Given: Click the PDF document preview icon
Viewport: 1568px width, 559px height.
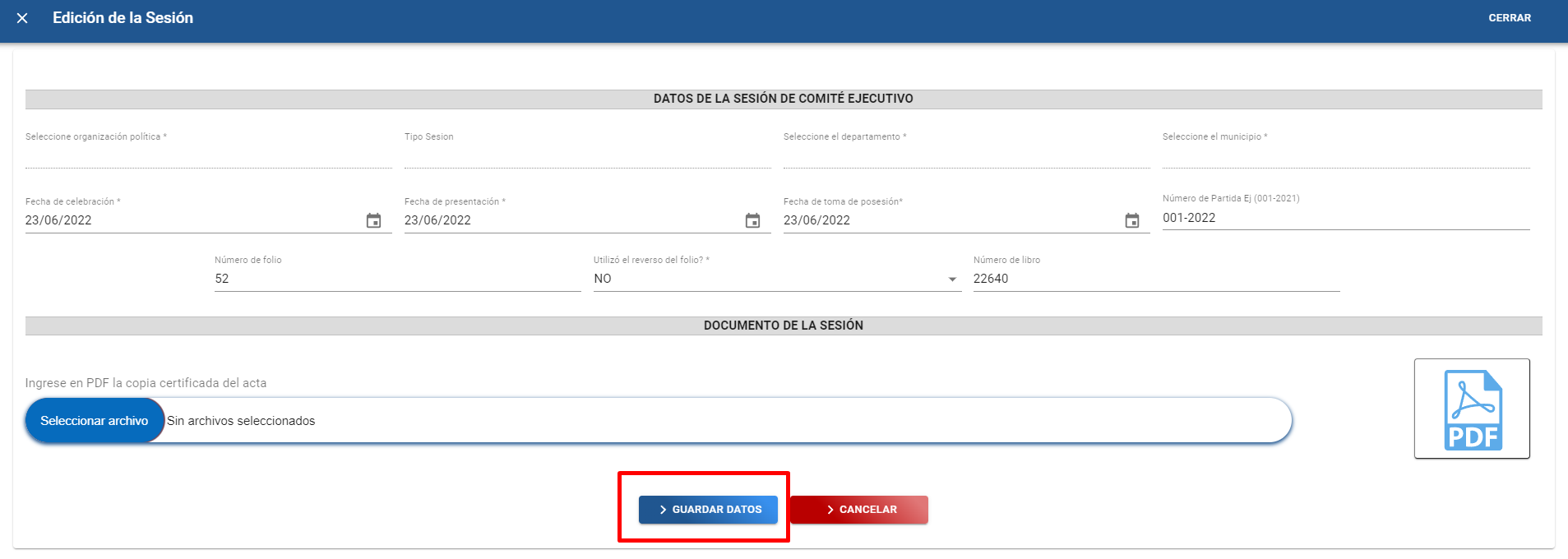Looking at the screenshot, I should click(x=1472, y=409).
